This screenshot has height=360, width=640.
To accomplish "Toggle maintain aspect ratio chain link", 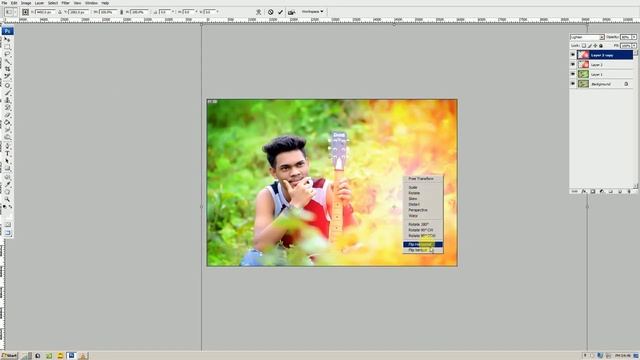I will point(121,12).
